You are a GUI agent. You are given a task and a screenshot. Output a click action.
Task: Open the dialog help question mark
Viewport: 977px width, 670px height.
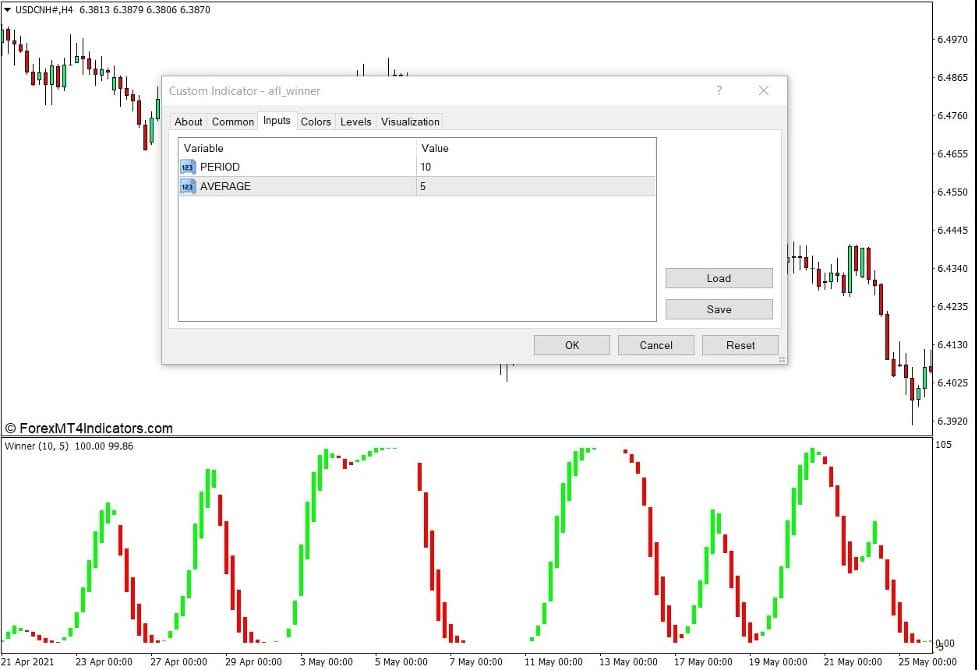point(718,91)
